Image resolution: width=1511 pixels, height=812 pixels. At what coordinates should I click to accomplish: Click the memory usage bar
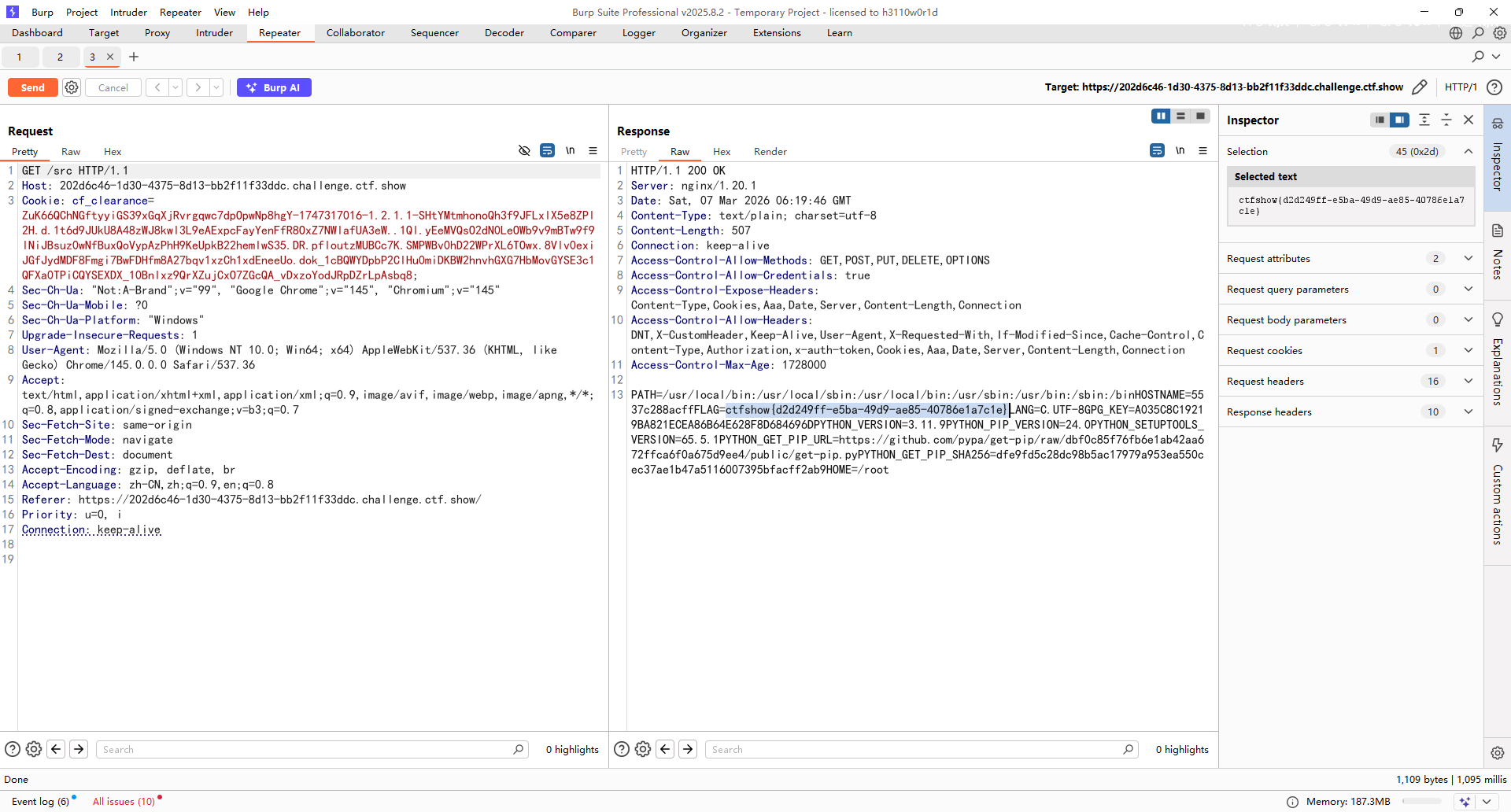[x=1421, y=802]
